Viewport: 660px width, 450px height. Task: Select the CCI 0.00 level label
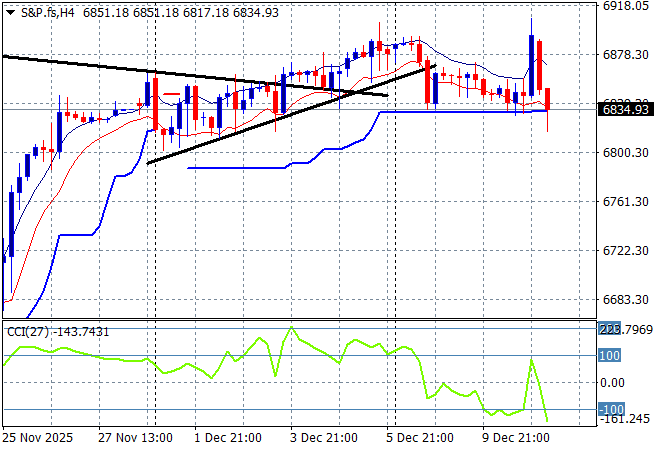(612, 383)
